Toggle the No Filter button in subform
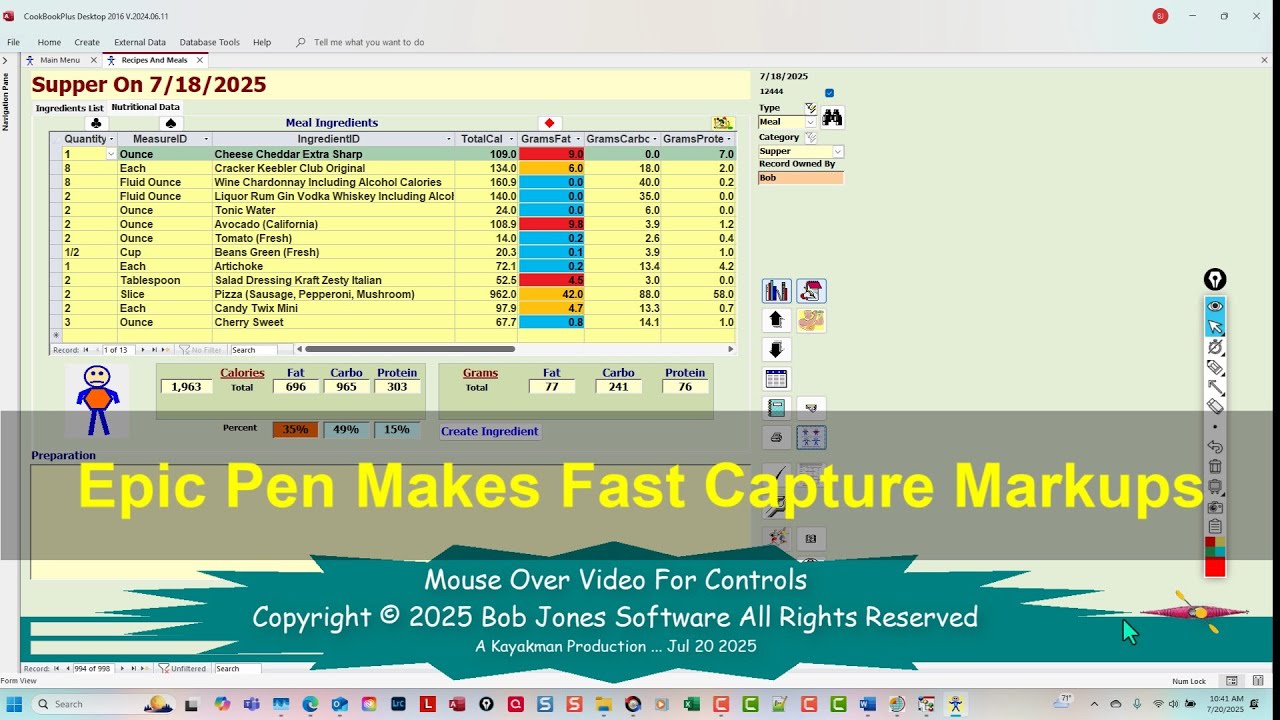The height and width of the screenshot is (720, 1280). 199,350
